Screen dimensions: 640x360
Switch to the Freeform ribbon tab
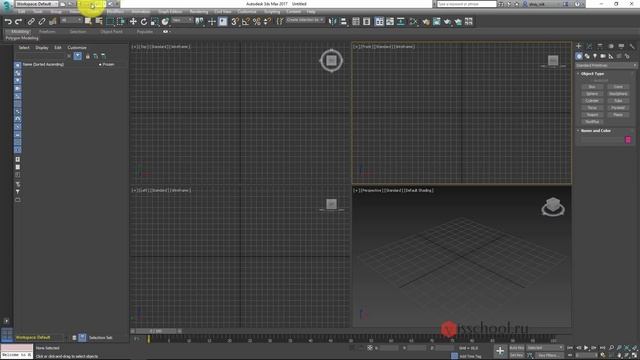47,31
